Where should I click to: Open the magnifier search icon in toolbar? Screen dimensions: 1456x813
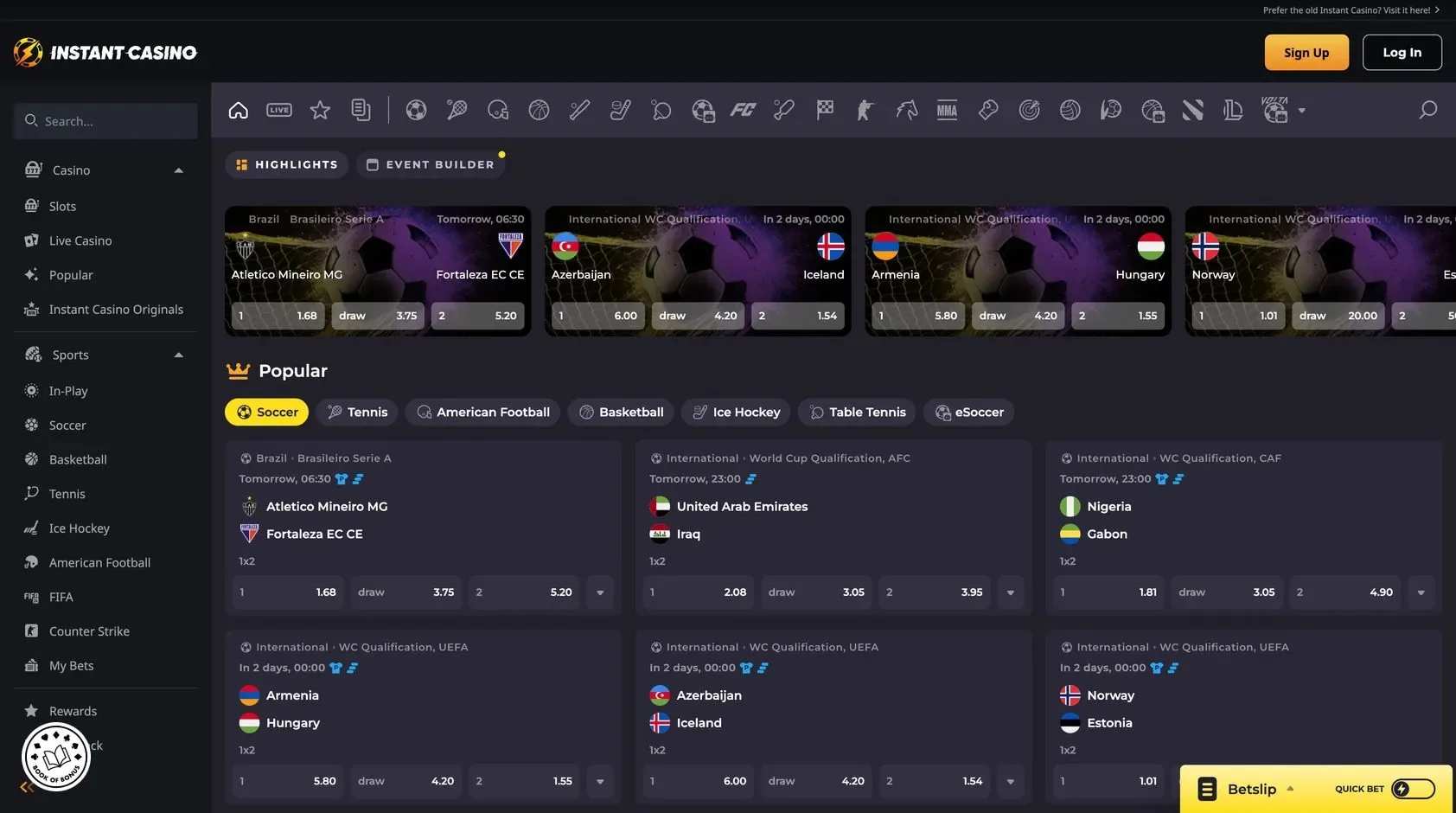1428,110
